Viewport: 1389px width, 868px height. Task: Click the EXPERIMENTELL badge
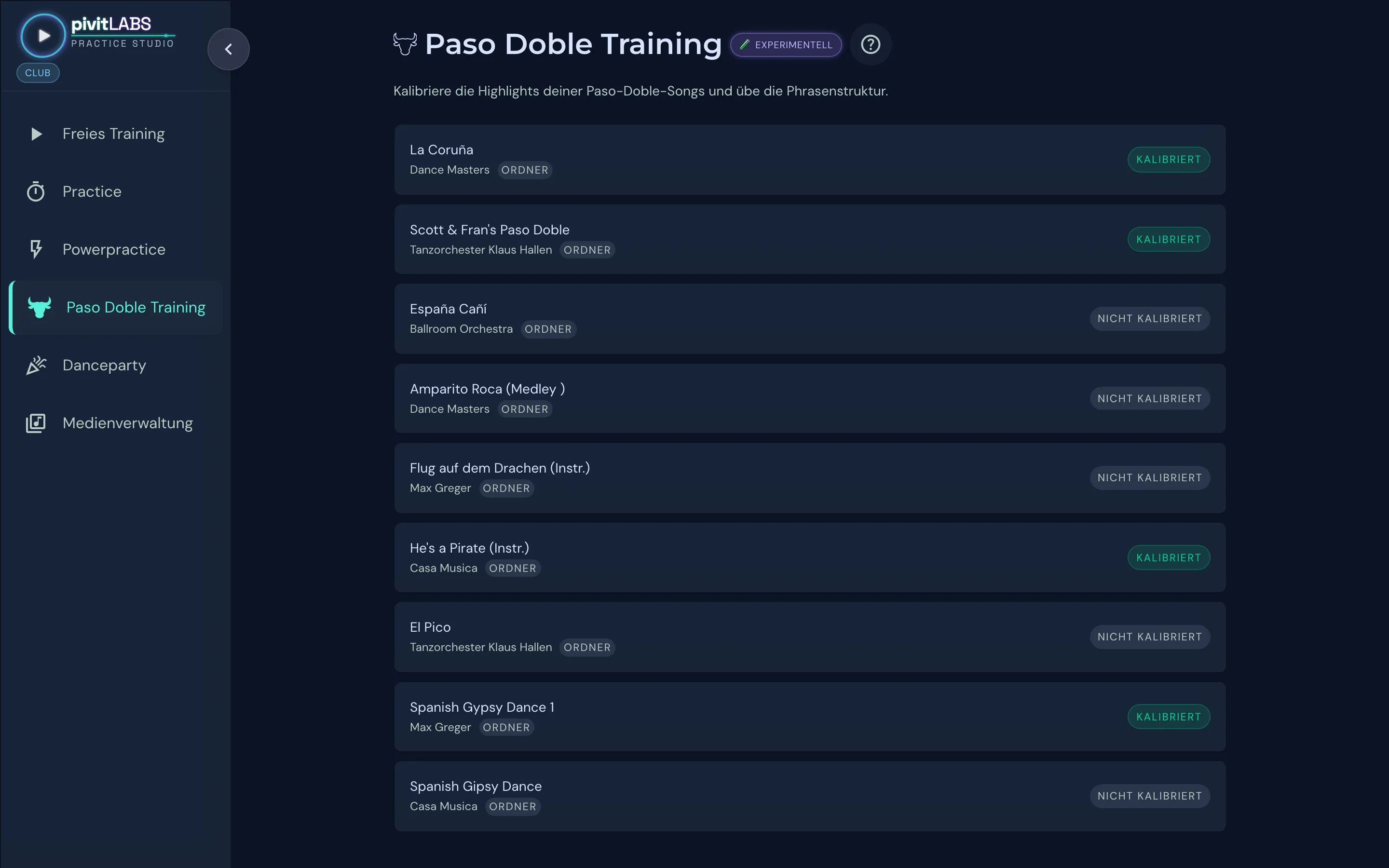786,45
